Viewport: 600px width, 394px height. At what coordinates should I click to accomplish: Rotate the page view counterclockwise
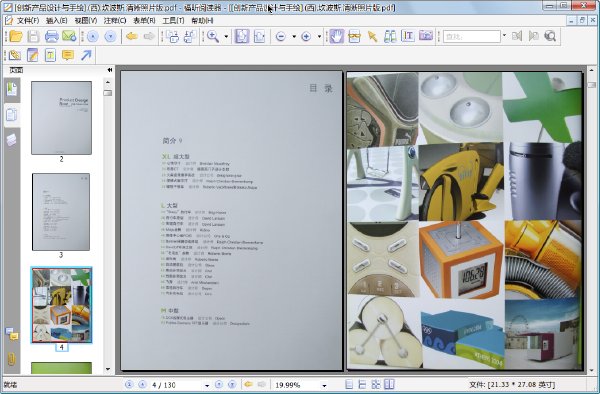[x=172, y=36]
